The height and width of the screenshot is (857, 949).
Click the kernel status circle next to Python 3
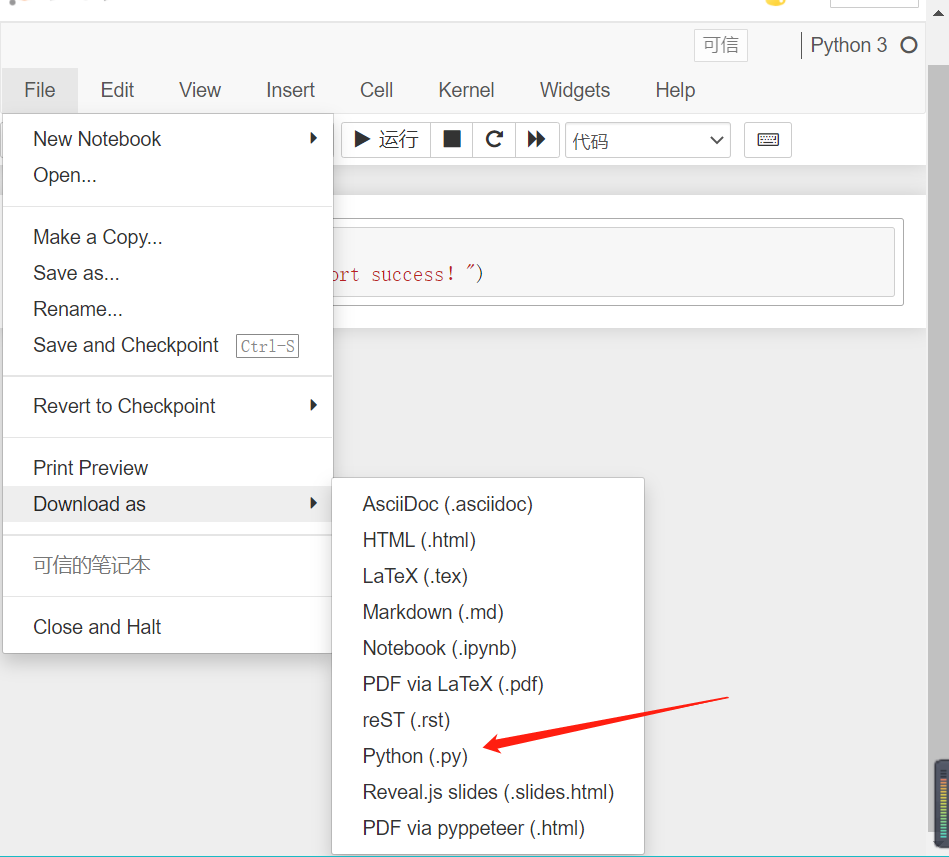point(908,45)
